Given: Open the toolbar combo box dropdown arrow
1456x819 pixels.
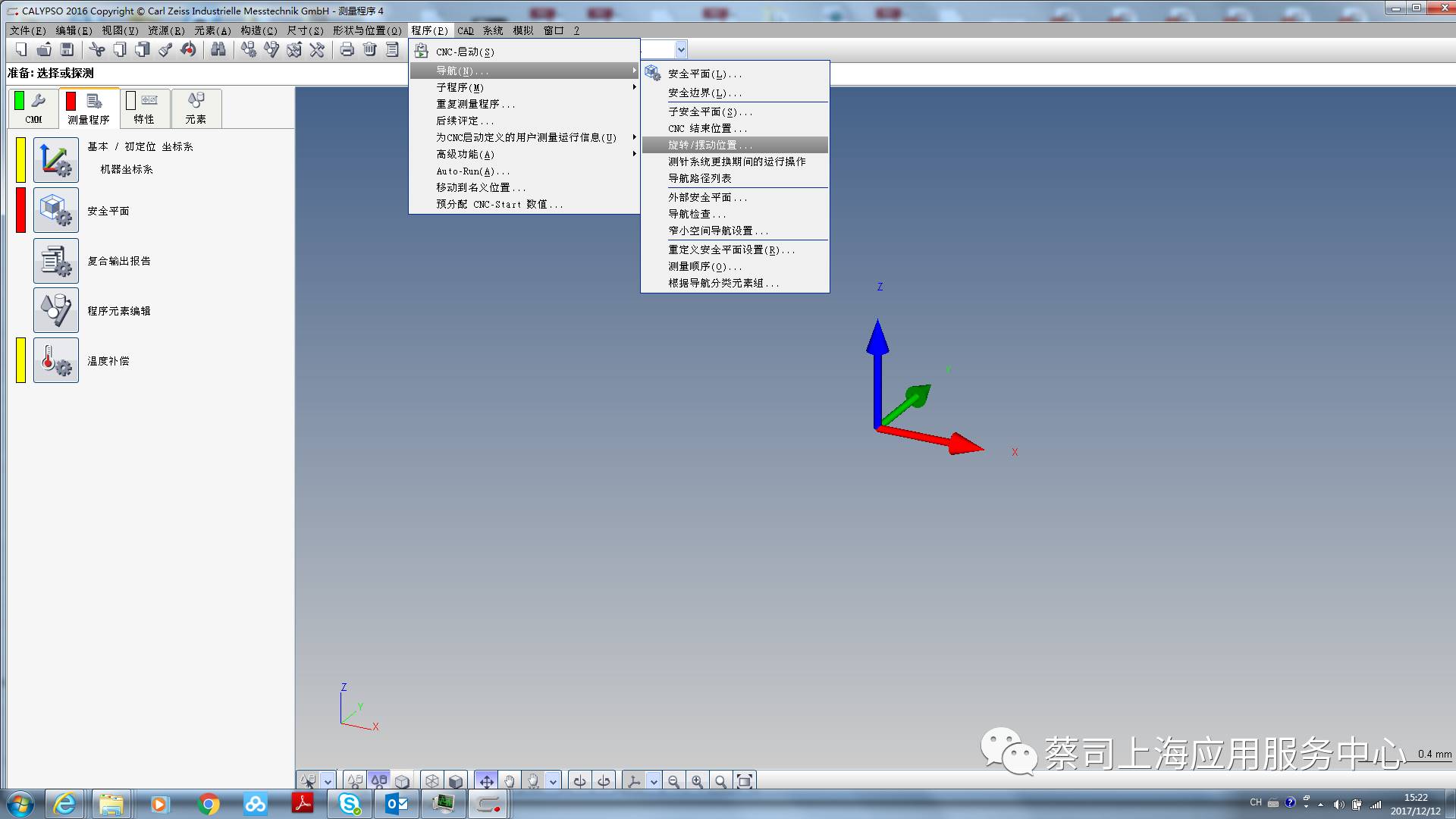Looking at the screenshot, I should (681, 50).
